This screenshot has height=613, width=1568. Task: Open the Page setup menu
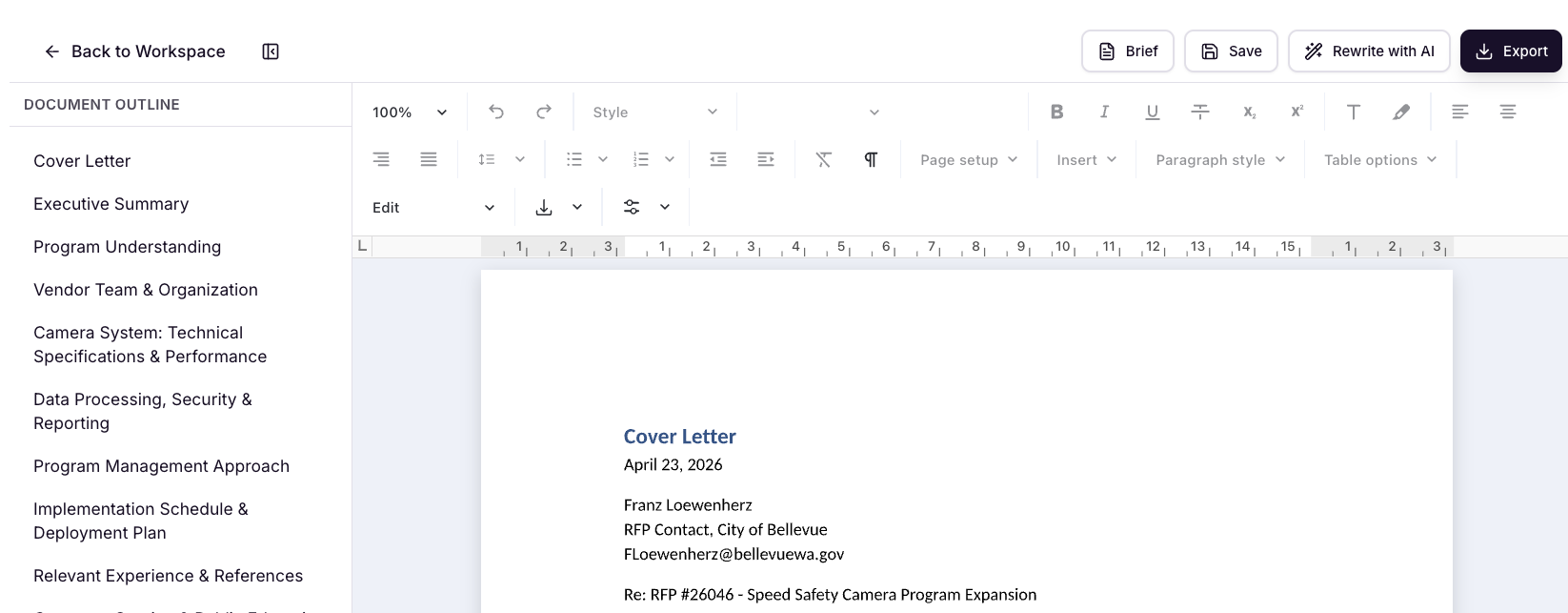[969, 159]
